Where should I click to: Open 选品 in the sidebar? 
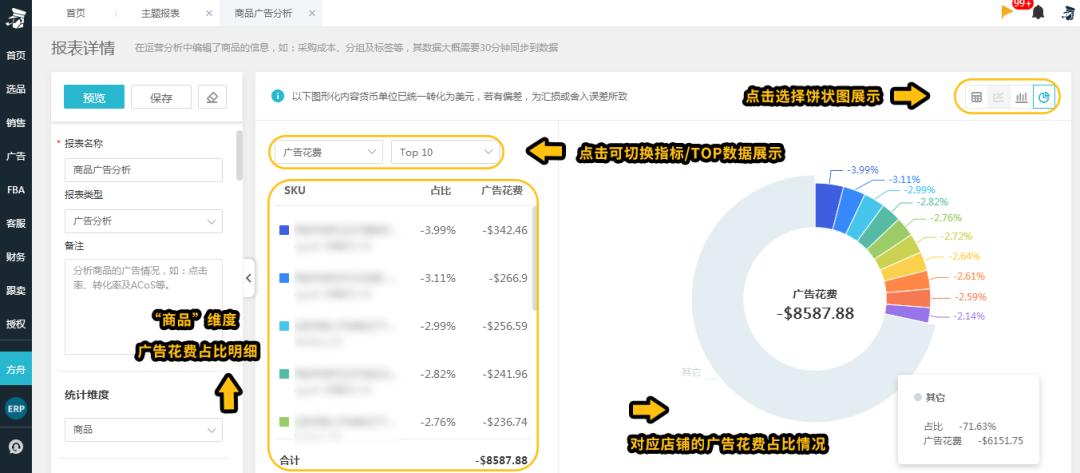coord(16,89)
